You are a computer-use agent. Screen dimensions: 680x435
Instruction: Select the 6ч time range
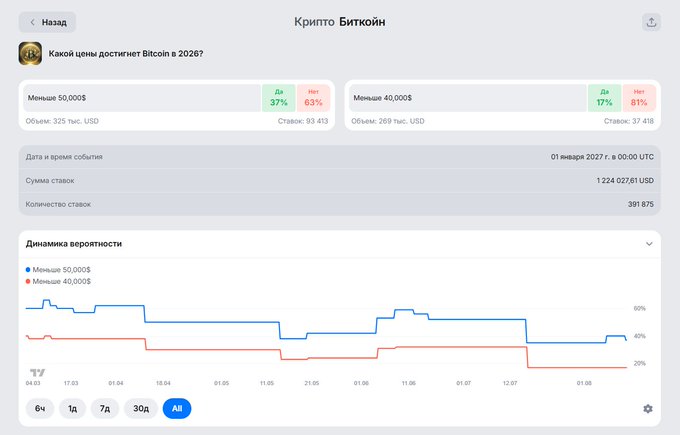click(40, 409)
